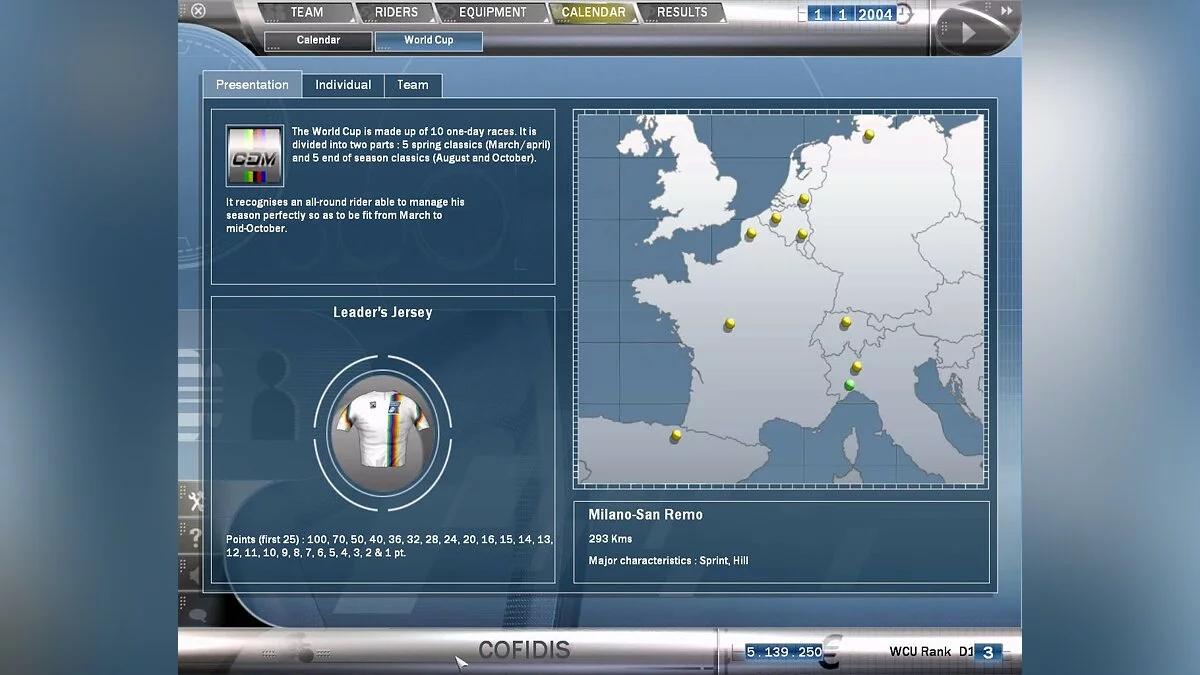This screenshot has height=675, width=1200.
Task: Open the RESULTS main menu tab
Action: (682, 13)
